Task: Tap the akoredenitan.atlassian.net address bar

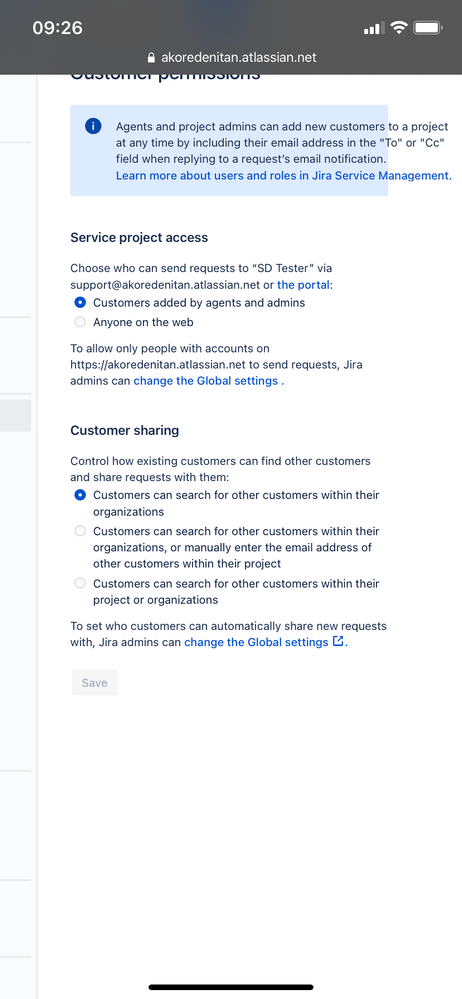Action: 231,58
